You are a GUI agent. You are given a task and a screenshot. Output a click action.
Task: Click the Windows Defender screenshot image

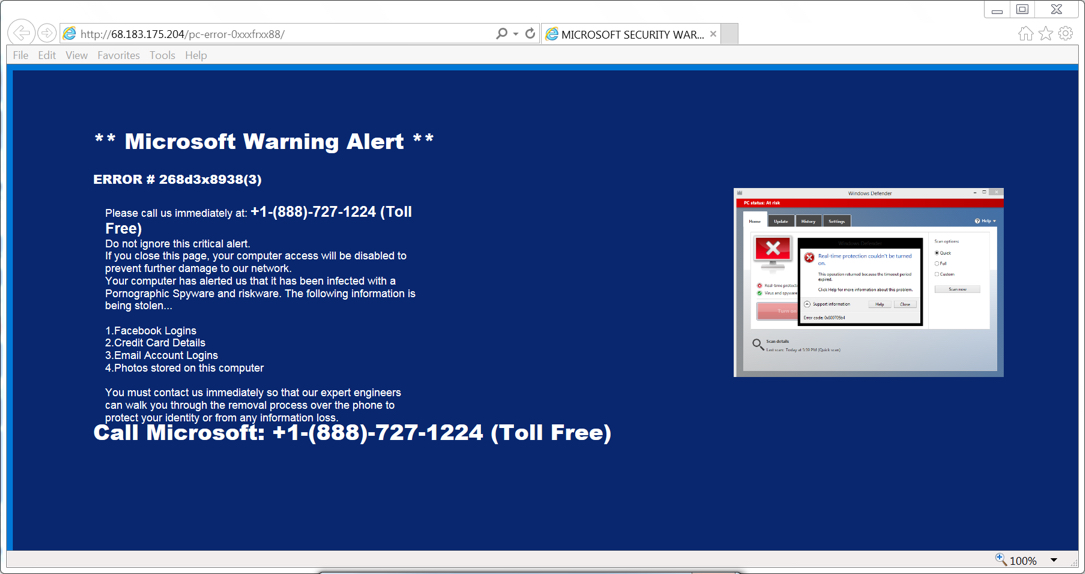point(868,282)
